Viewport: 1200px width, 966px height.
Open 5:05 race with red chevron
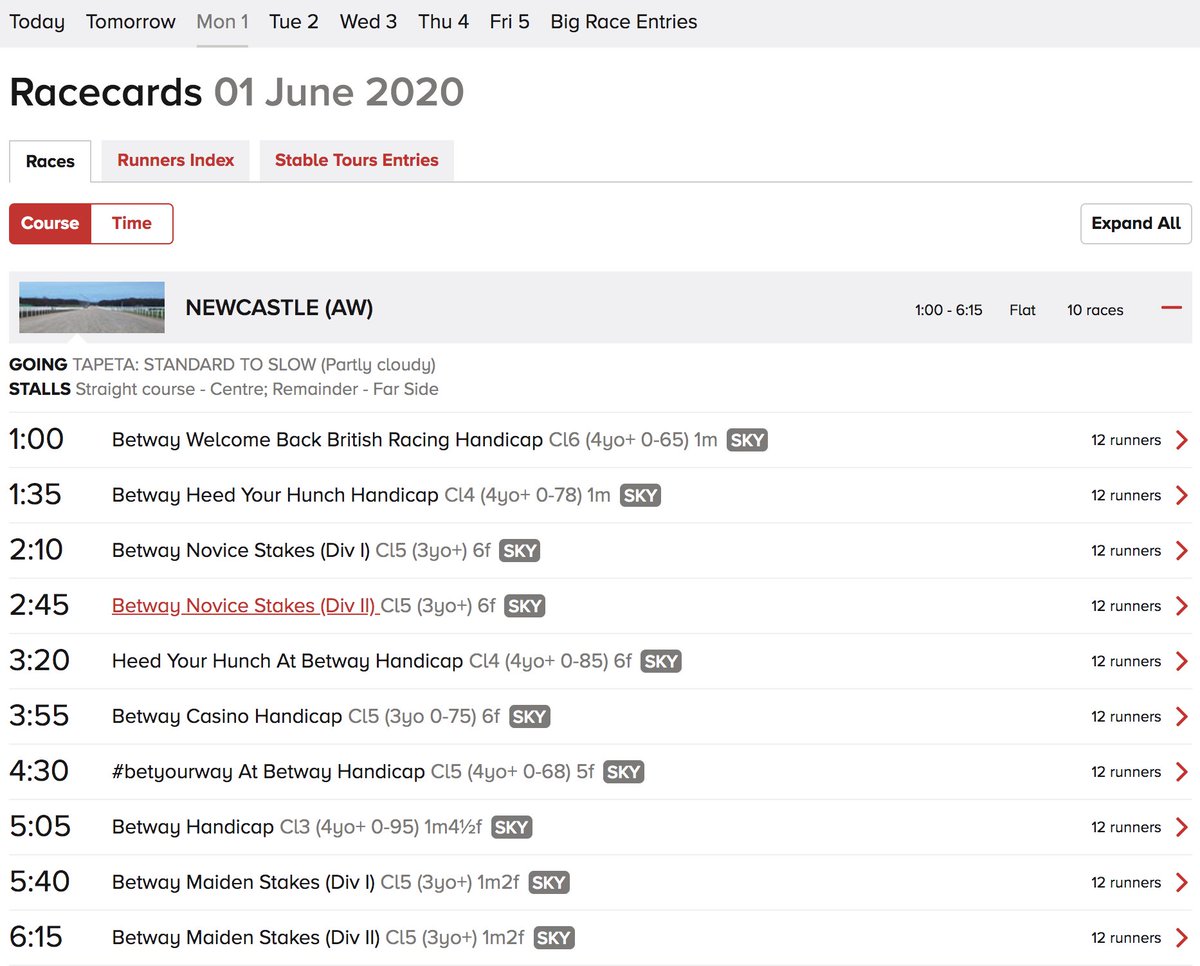(x=1182, y=827)
